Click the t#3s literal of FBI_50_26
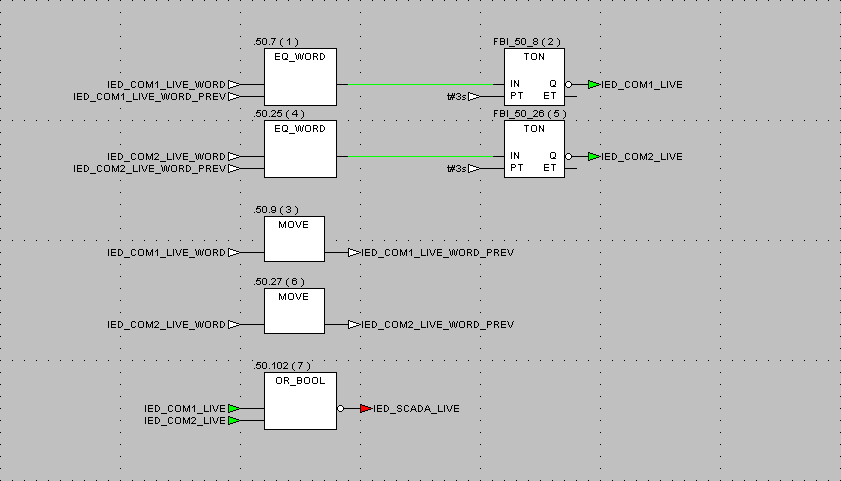Screen dimensions: 841x481 [x=457, y=168]
